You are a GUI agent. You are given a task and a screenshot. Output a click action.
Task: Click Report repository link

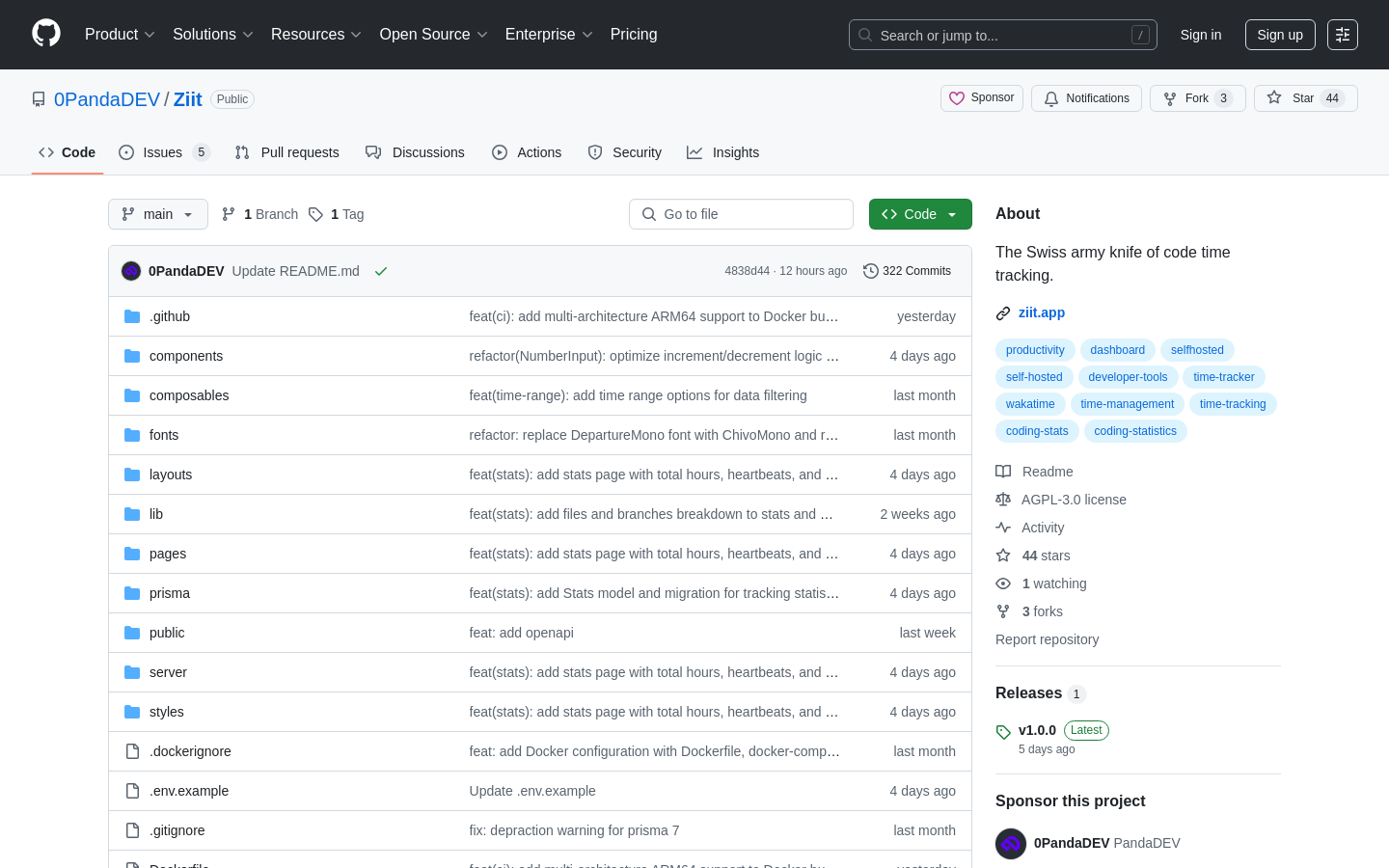click(1047, 639)
